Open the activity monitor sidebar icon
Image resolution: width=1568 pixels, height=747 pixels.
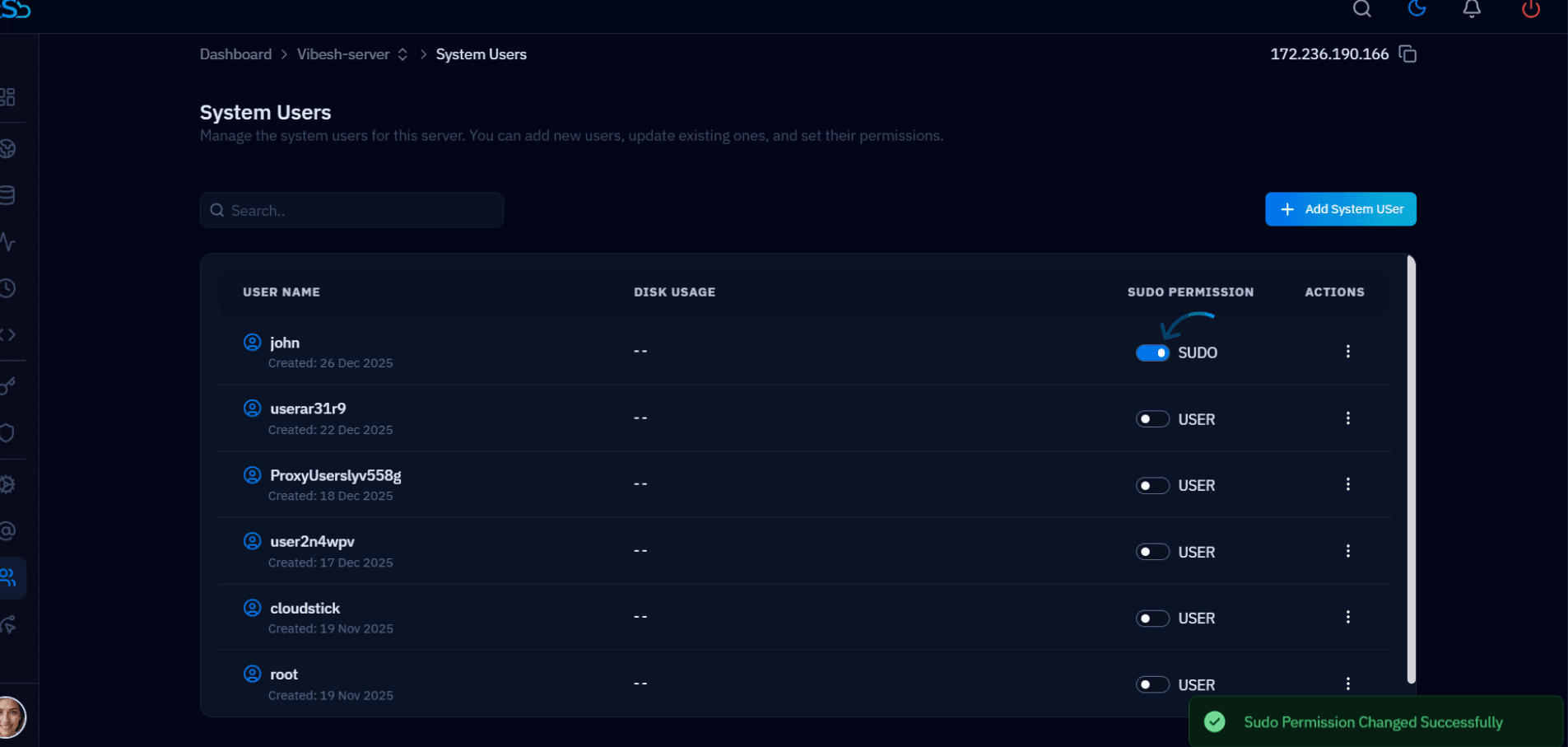click(7, 242)
